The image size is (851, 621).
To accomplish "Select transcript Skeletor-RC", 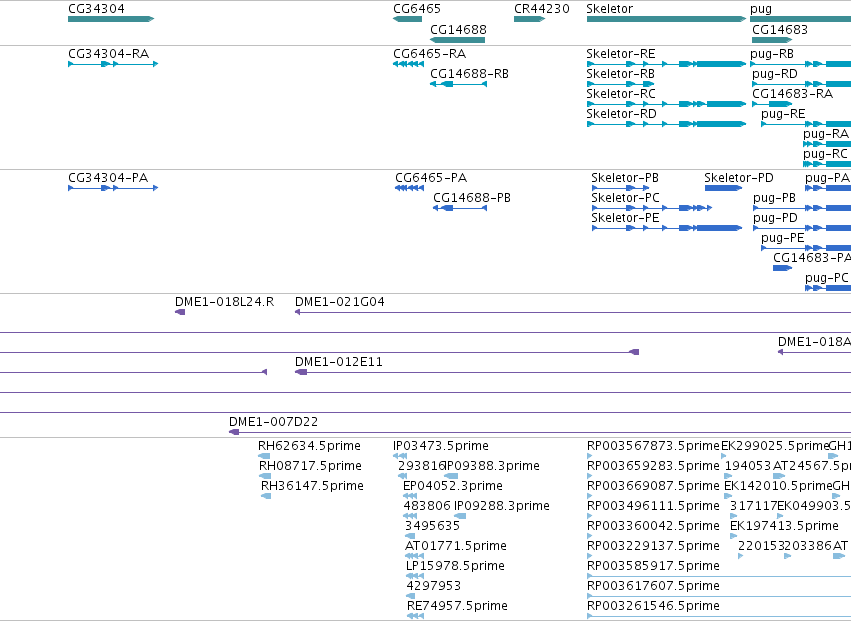I will [x=666, y=104].
